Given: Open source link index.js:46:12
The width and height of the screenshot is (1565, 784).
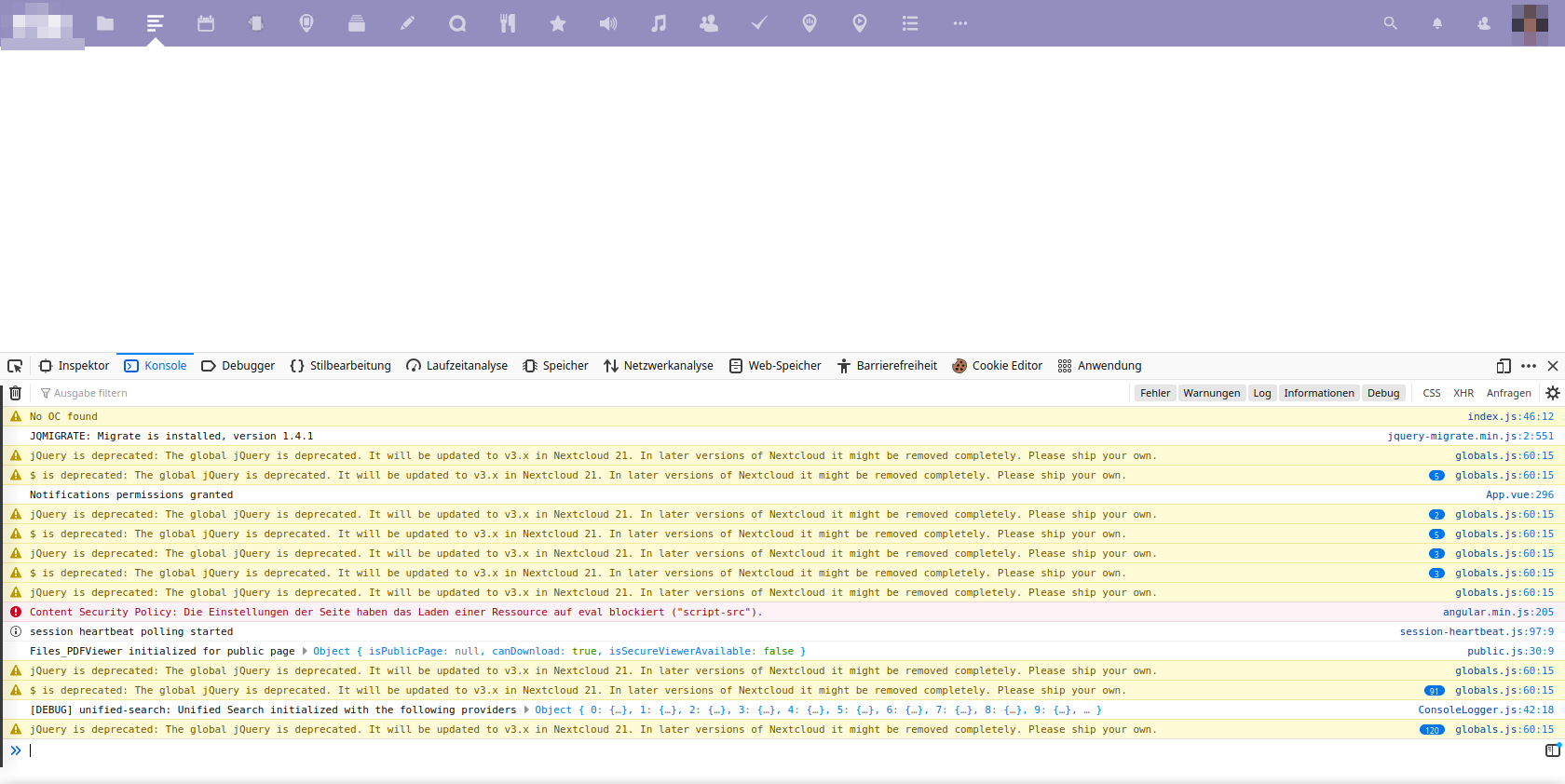Looking at the screenshot, I should 1510,416.
